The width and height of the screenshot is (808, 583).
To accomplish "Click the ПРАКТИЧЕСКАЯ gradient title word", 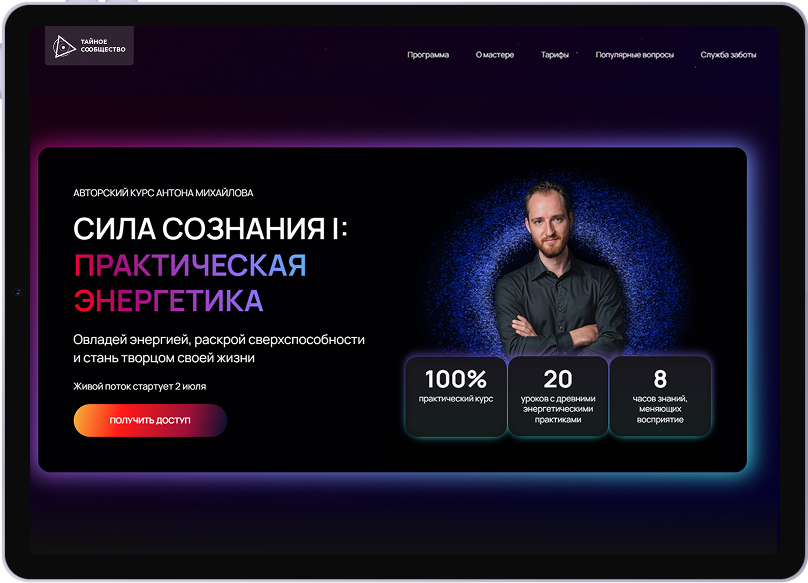I will (190, 265).
